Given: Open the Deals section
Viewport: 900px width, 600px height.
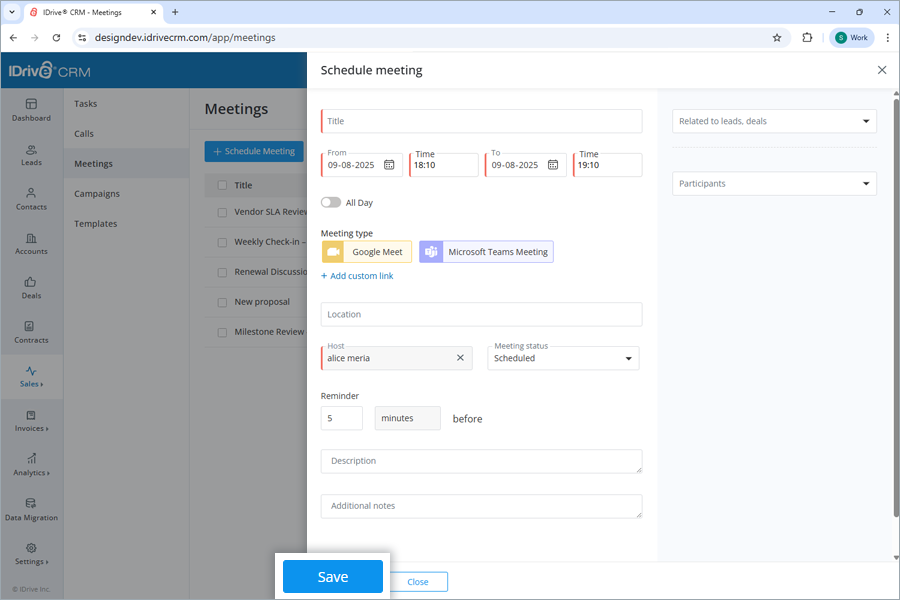Looking at the screenshot, I should pos(31,288).
